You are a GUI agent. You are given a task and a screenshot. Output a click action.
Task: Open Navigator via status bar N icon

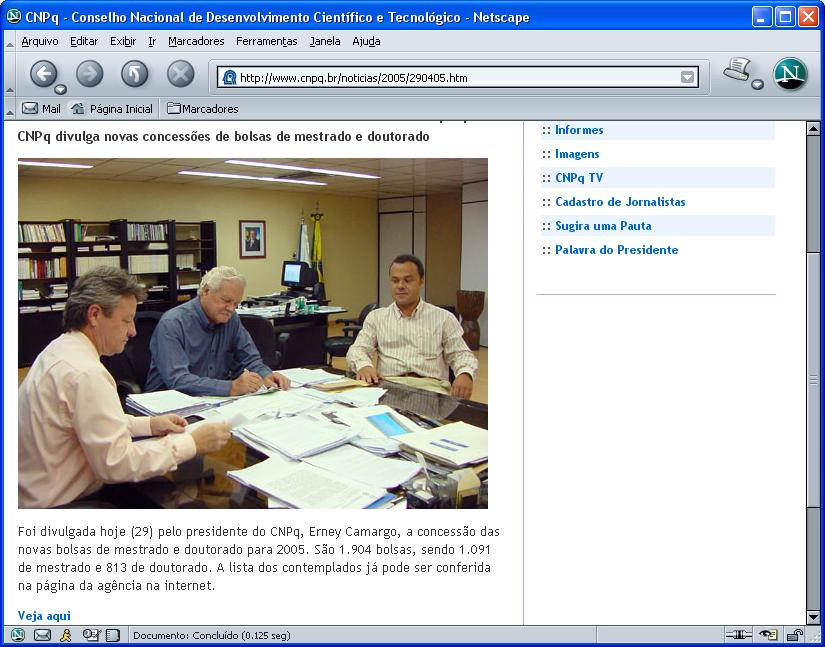pos(18,635)
